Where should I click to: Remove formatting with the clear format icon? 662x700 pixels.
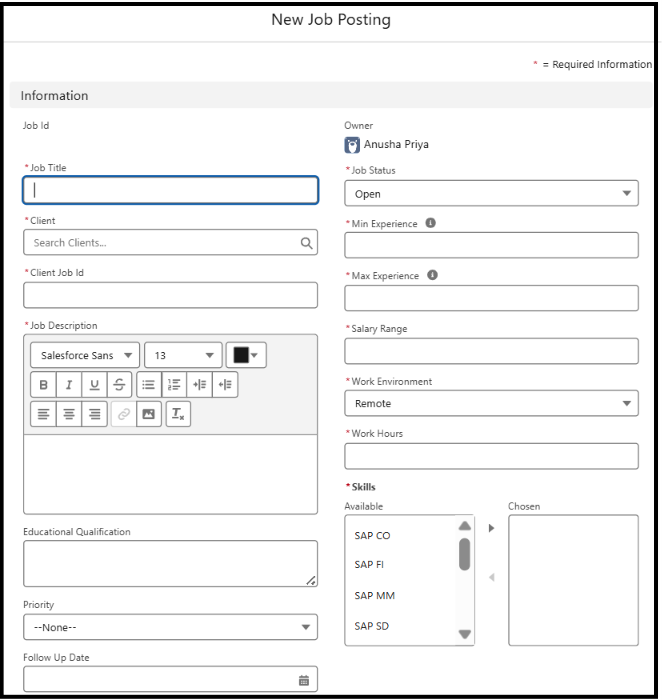click(178, 414)
